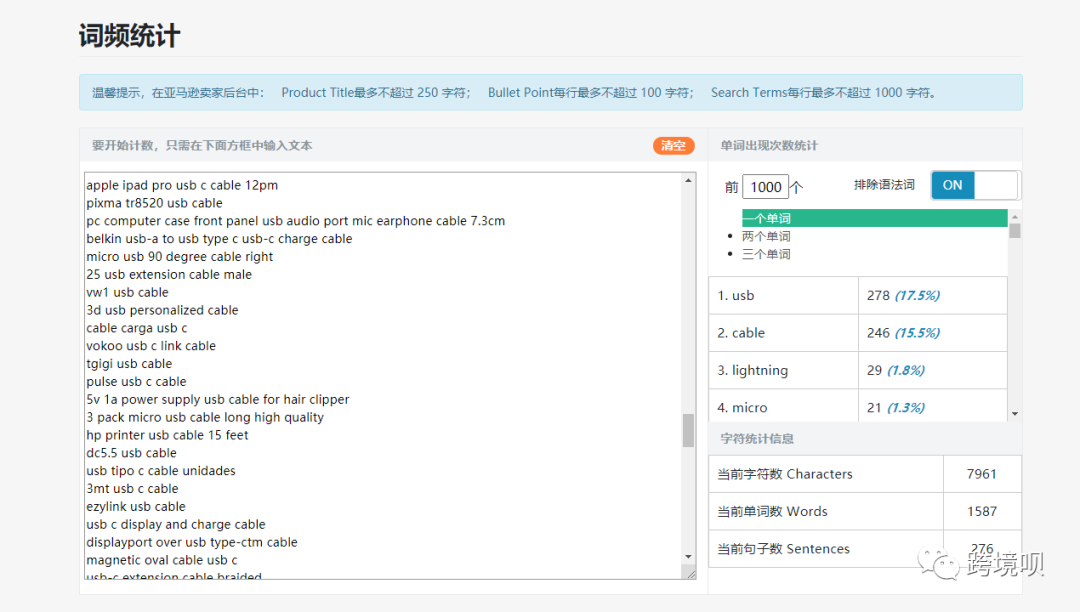Click line '3mt usb c cable'
The height and width of the screenshot is (612, 1080).
132,489
